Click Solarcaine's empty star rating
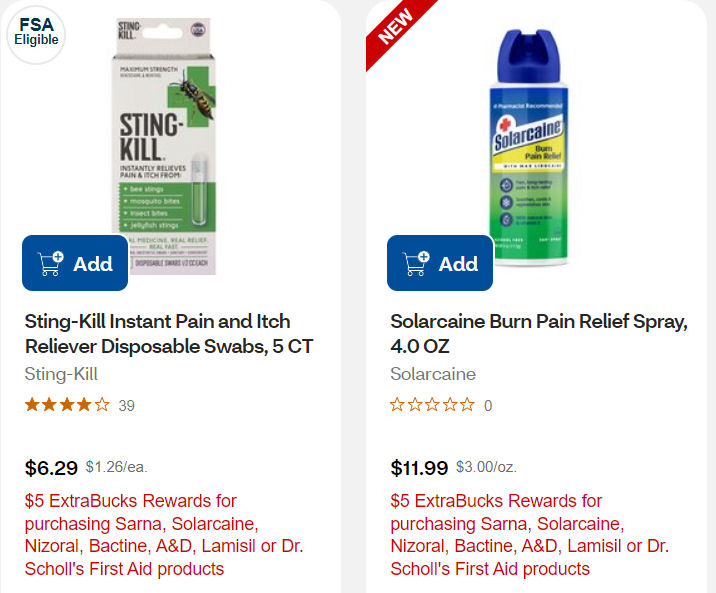This screenshot has height=593, width=716. coord(432,405)
